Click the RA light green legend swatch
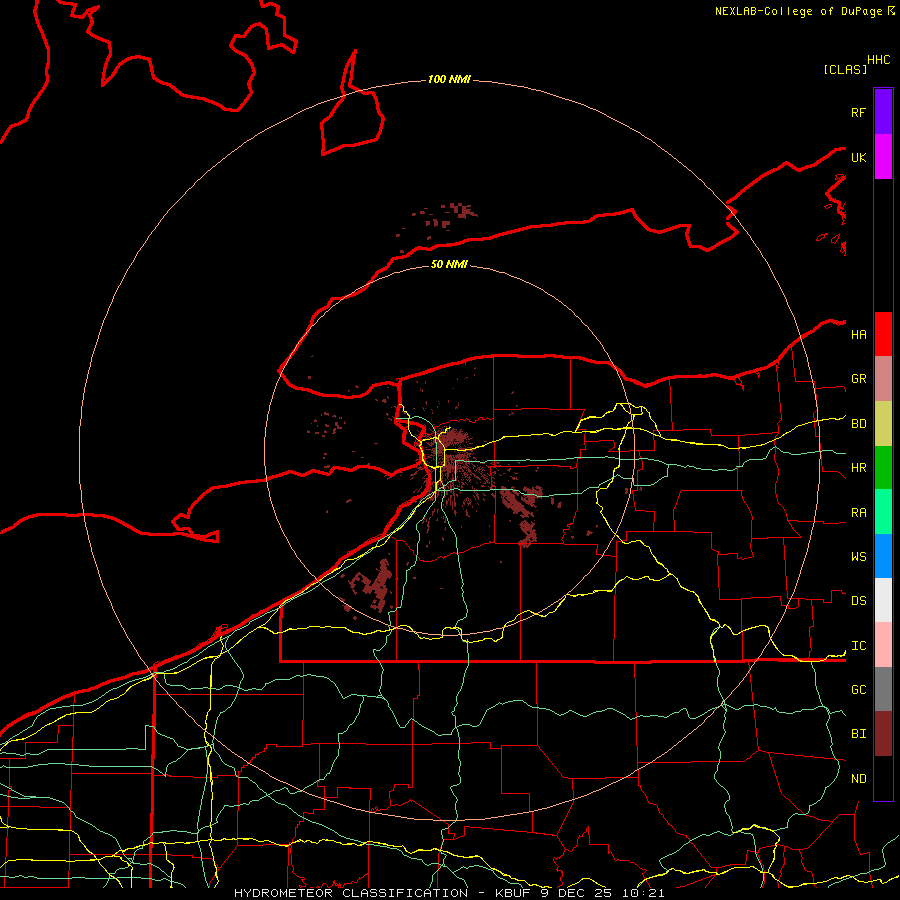This screenshot has height=900, width=900. 883,512
